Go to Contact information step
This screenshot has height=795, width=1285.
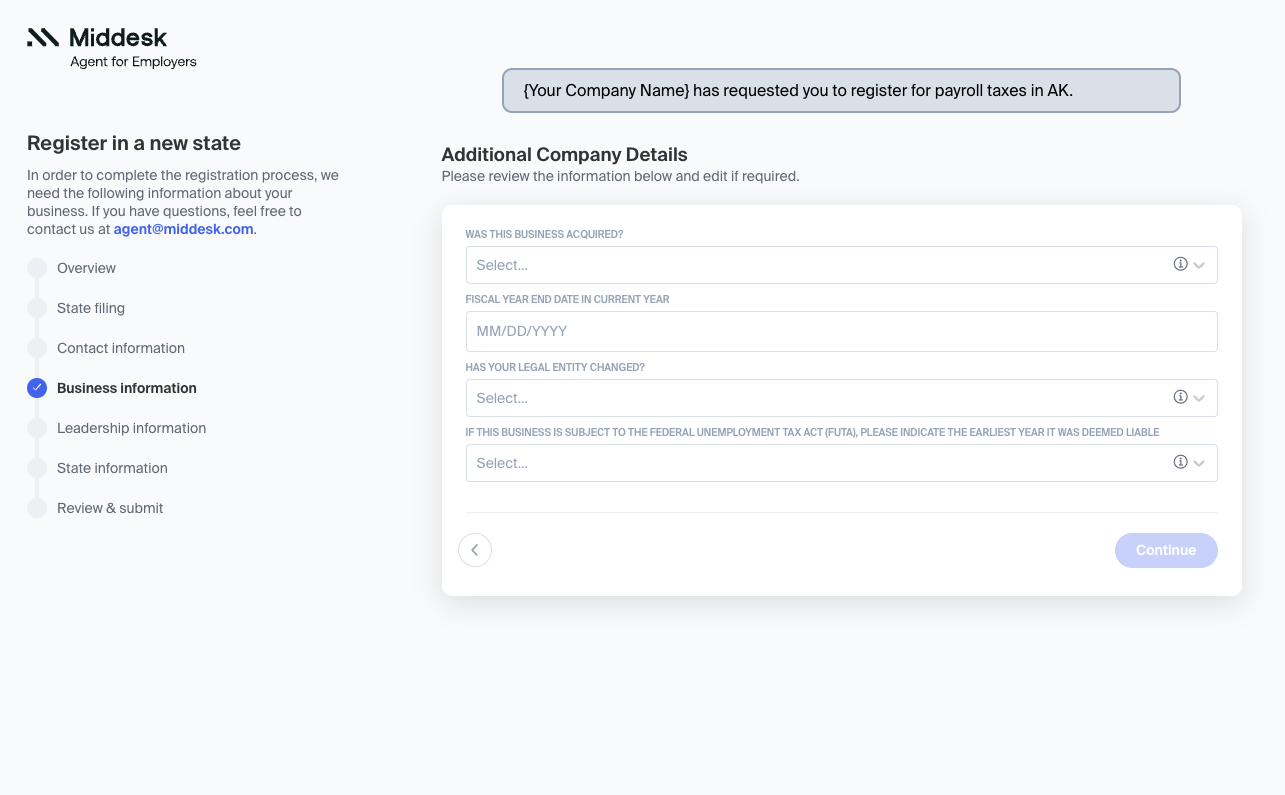click(x=121, y=348)
